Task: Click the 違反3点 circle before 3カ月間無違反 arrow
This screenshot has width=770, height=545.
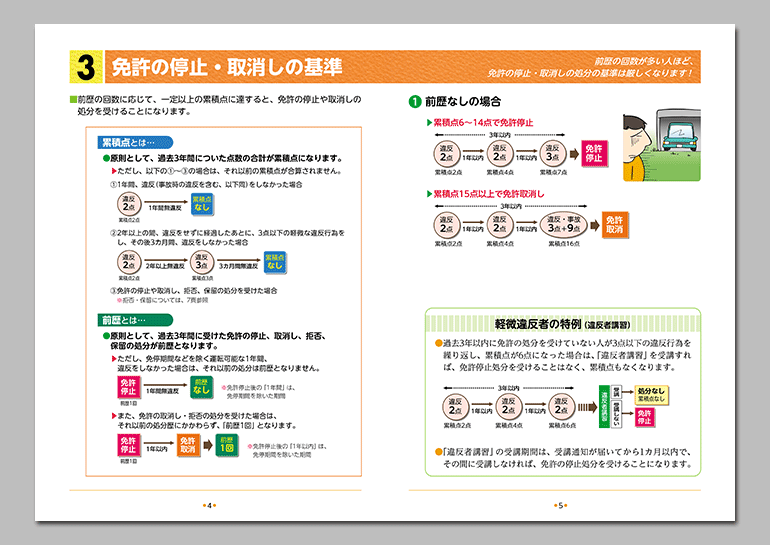Action: pyautogui.click(x=202, y=262)
